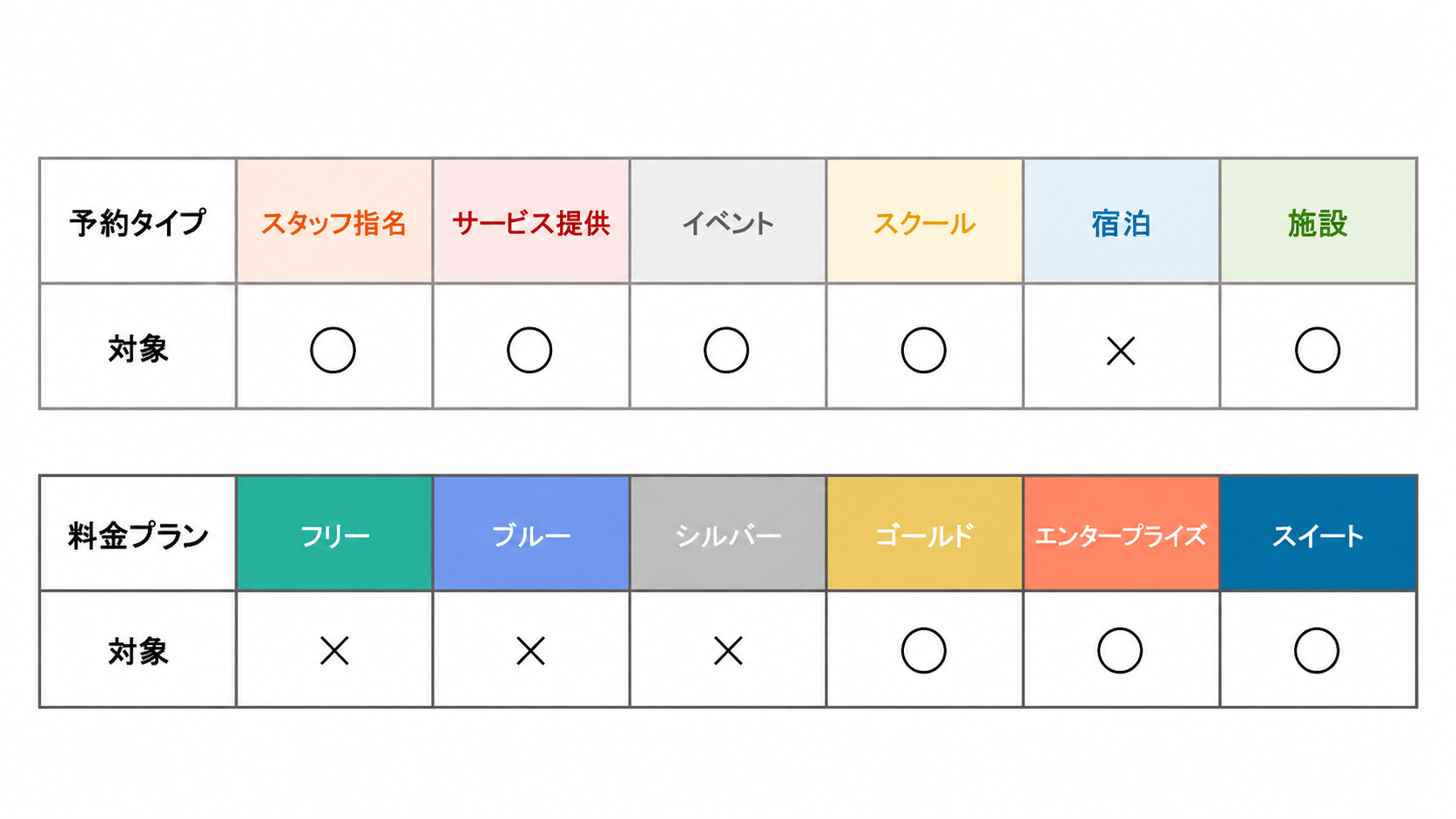This screenshot has height=819, width=1456.
Task: Click the cross mark under フリー
Action: pyautogui.click(x=334, y=650)
